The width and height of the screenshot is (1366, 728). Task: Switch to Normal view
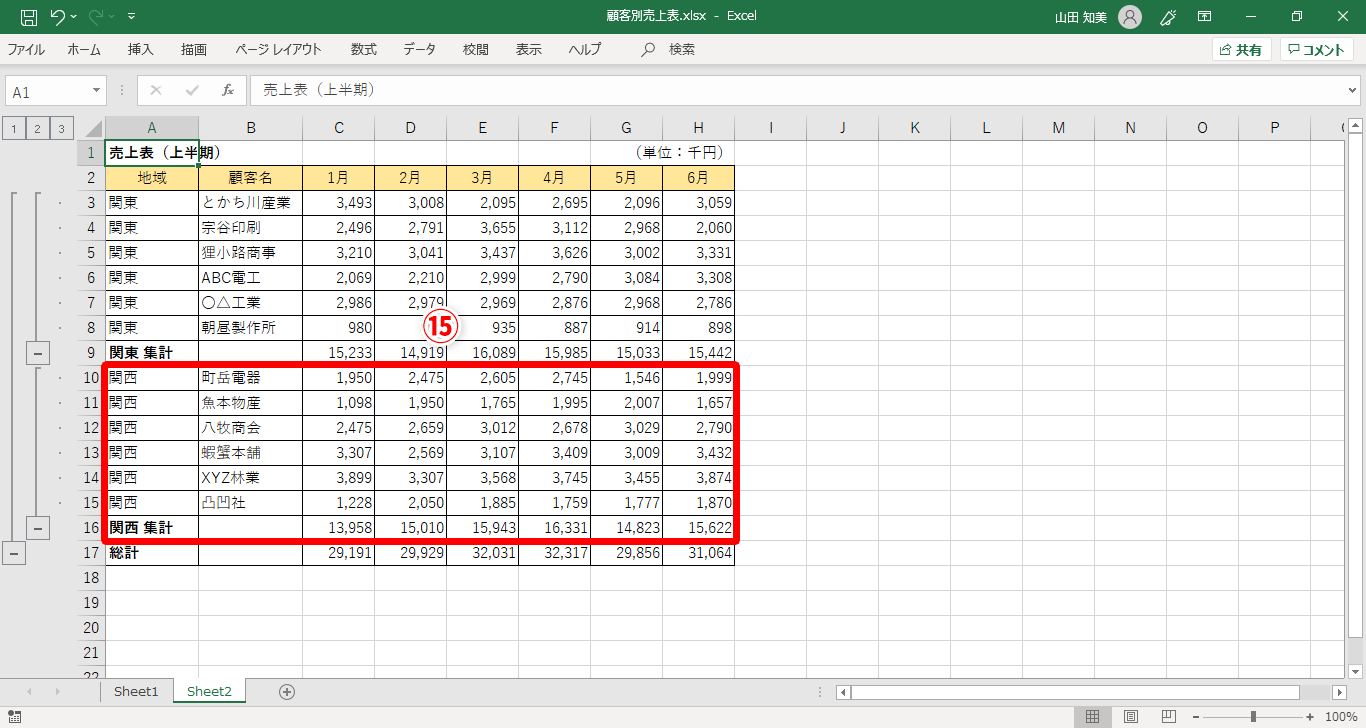tap(1093, 716)
